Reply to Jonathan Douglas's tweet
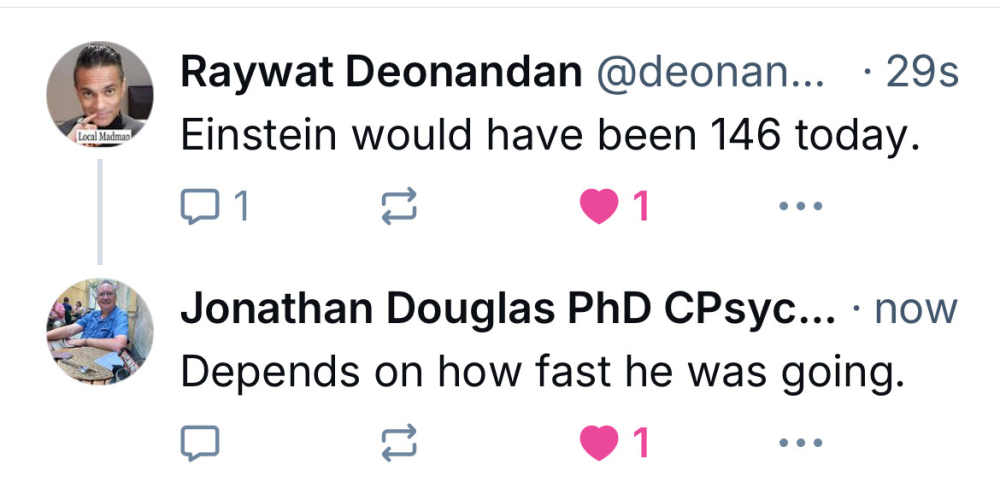The height and width of the screenshot is (500, 1000). tap(198, 443)
